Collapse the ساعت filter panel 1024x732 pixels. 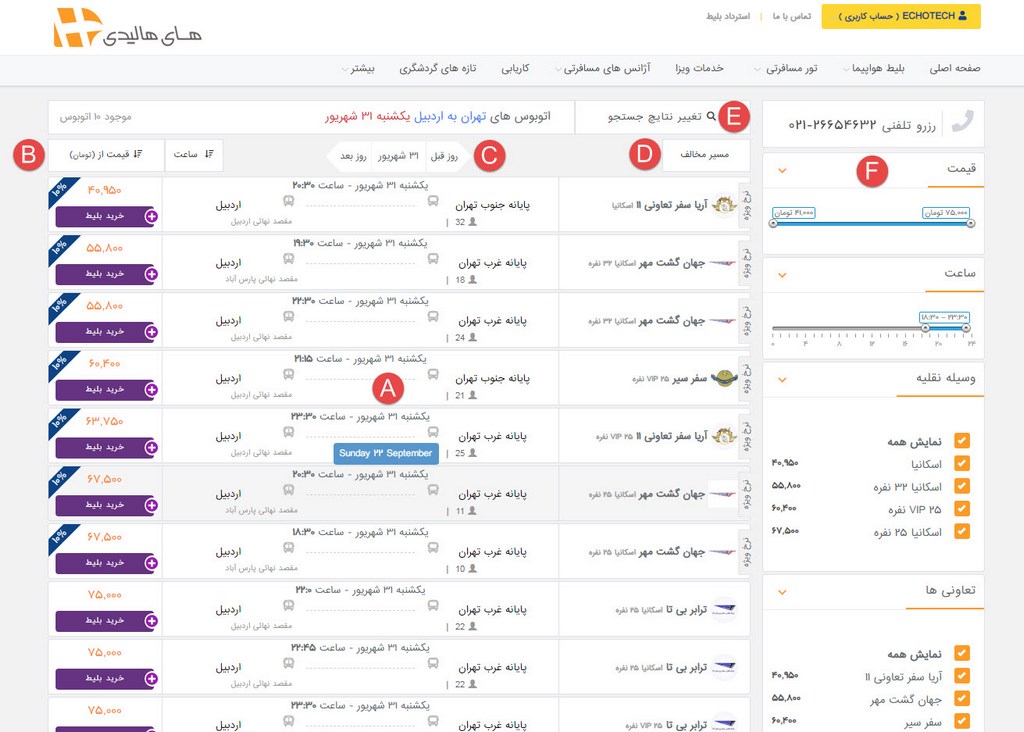coord(782,273)
